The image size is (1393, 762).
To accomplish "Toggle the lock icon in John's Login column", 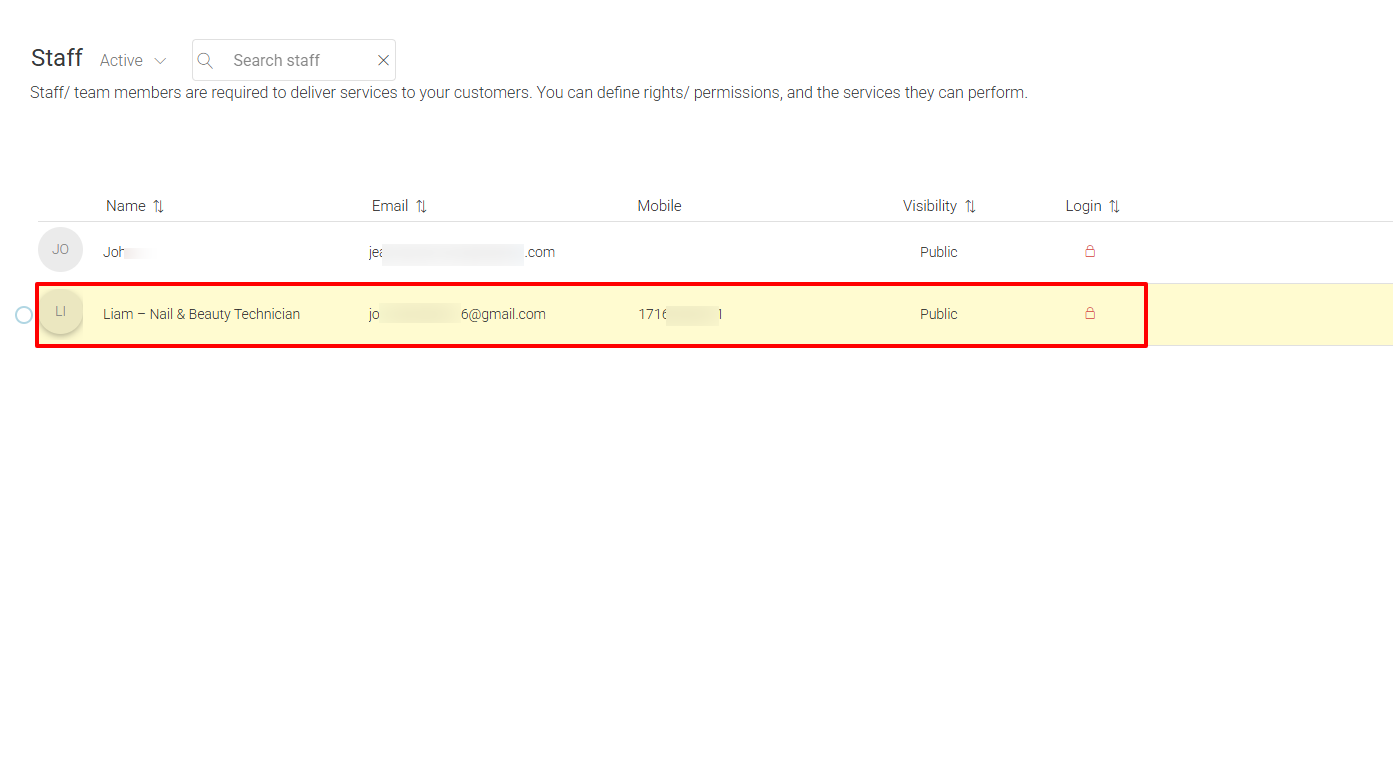I will [1089, 252].
